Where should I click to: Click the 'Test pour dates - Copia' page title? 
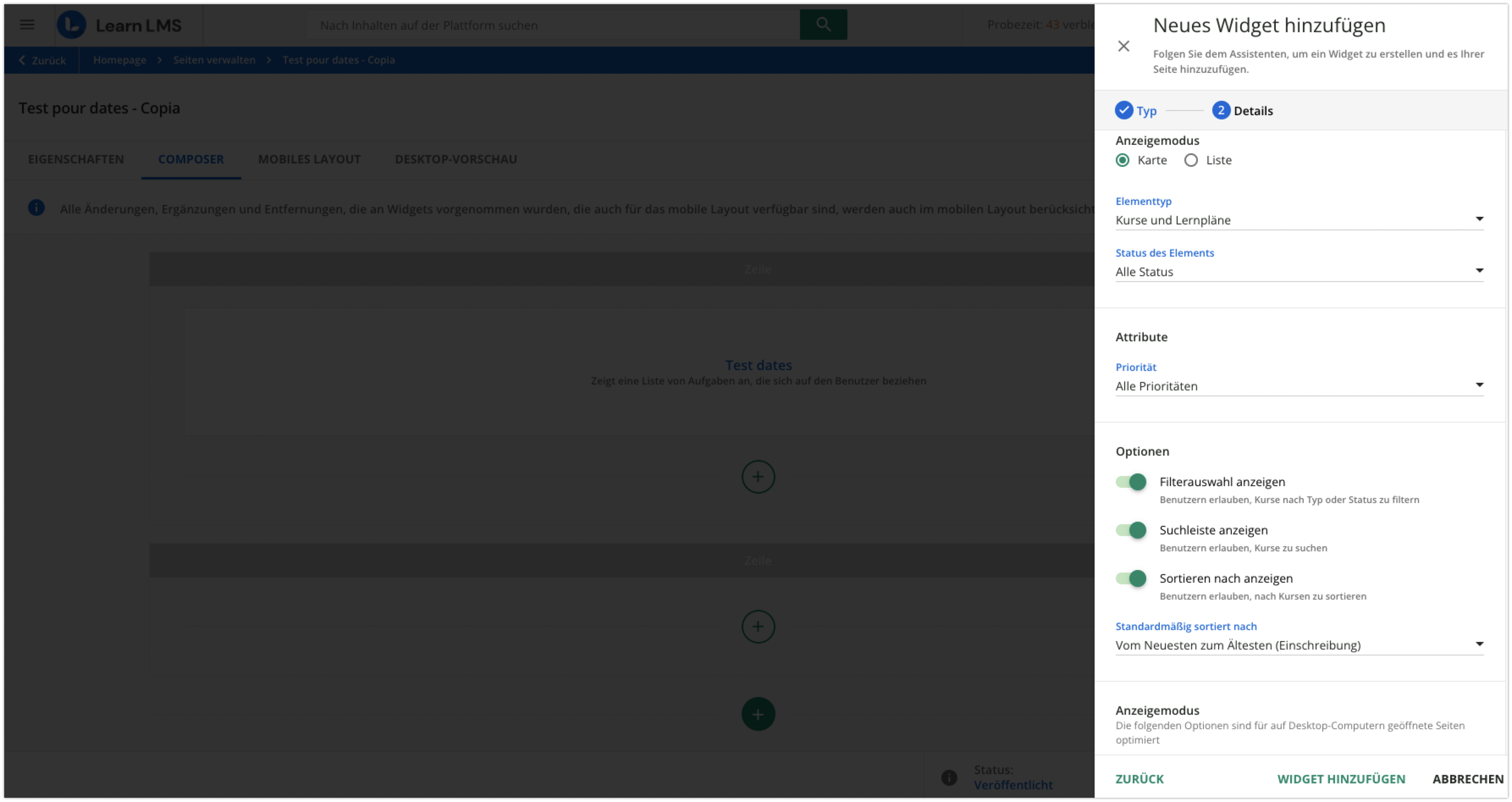pos(99,108)
